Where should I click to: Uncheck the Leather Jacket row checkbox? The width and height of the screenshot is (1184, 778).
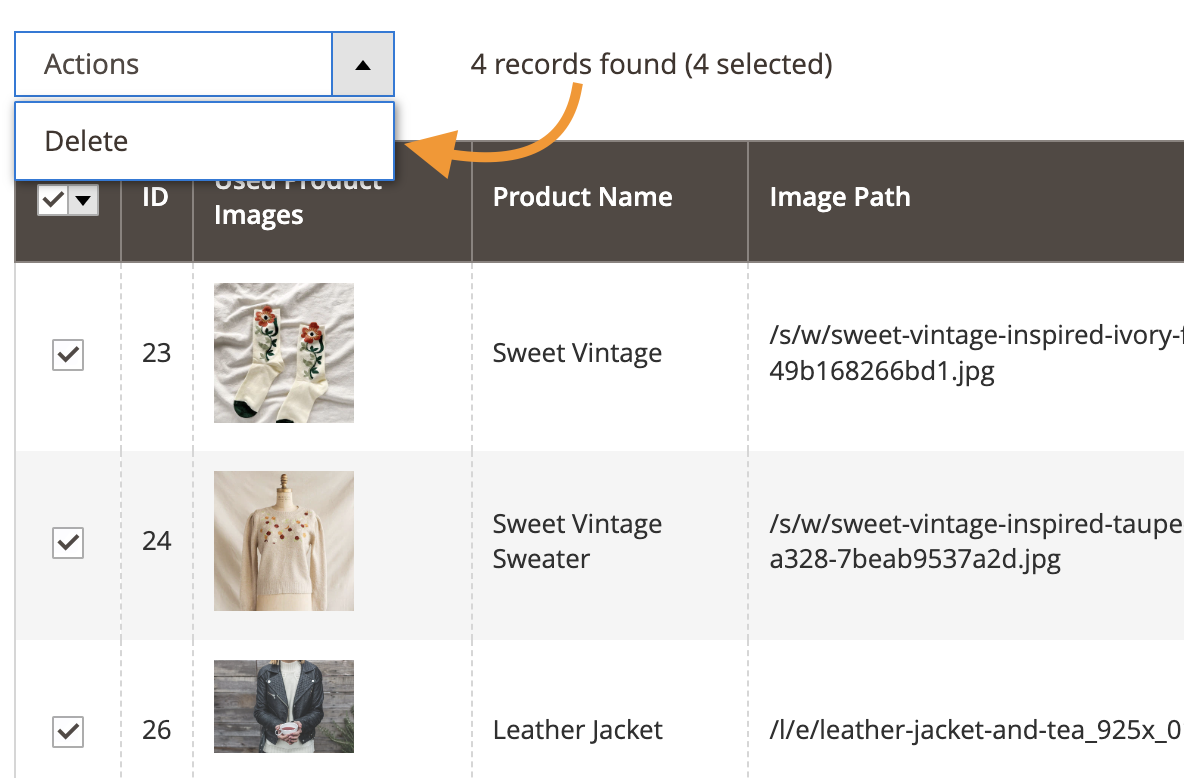(68, 731)
